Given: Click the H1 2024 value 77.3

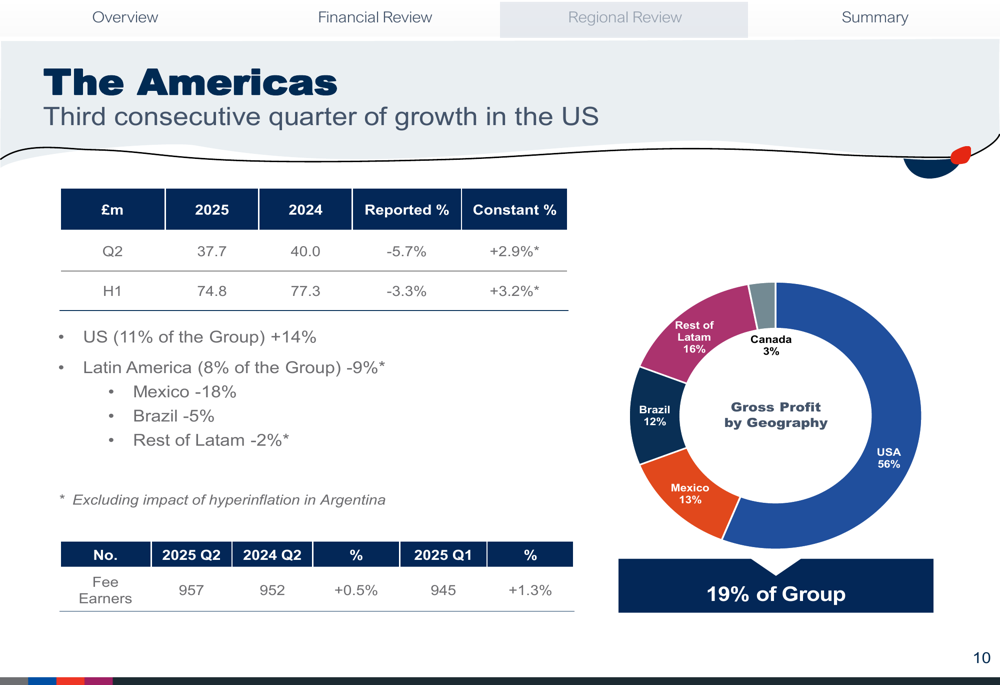Looking at the screenshot, I should (x=305, y=292).
